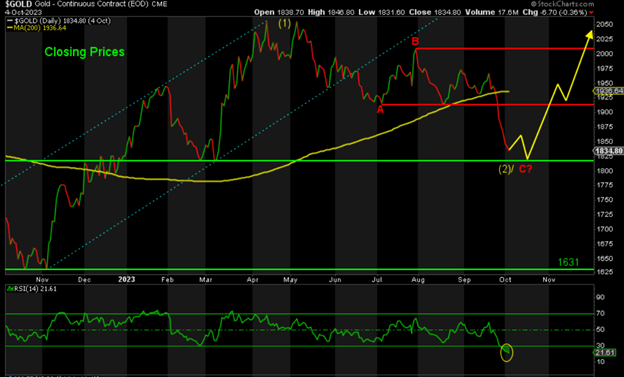The image size is (624, 377).
Task: Click the 70 level on RSI axis
Action: [x=601, y=313]
